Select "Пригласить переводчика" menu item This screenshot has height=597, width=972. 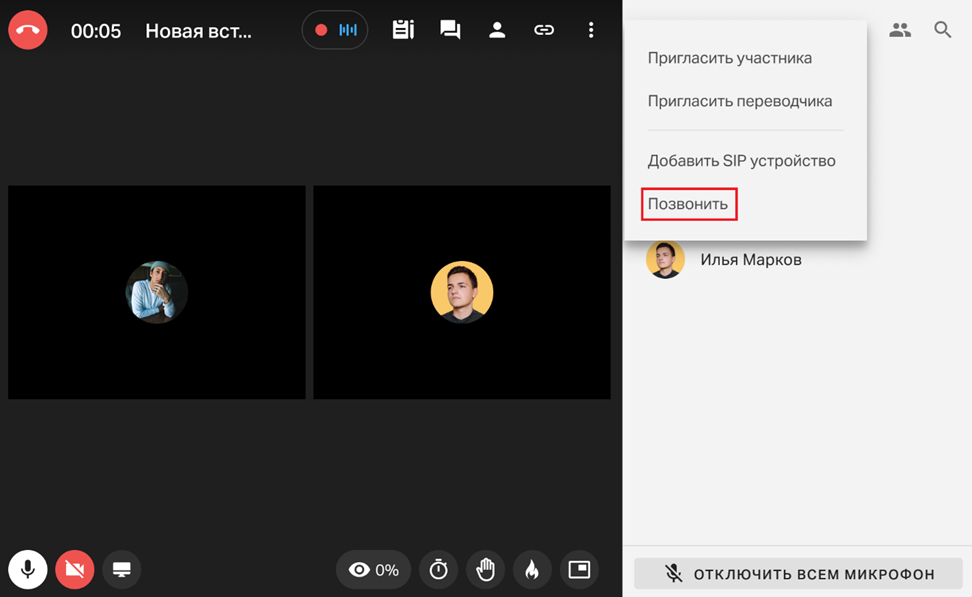point(739,101)
